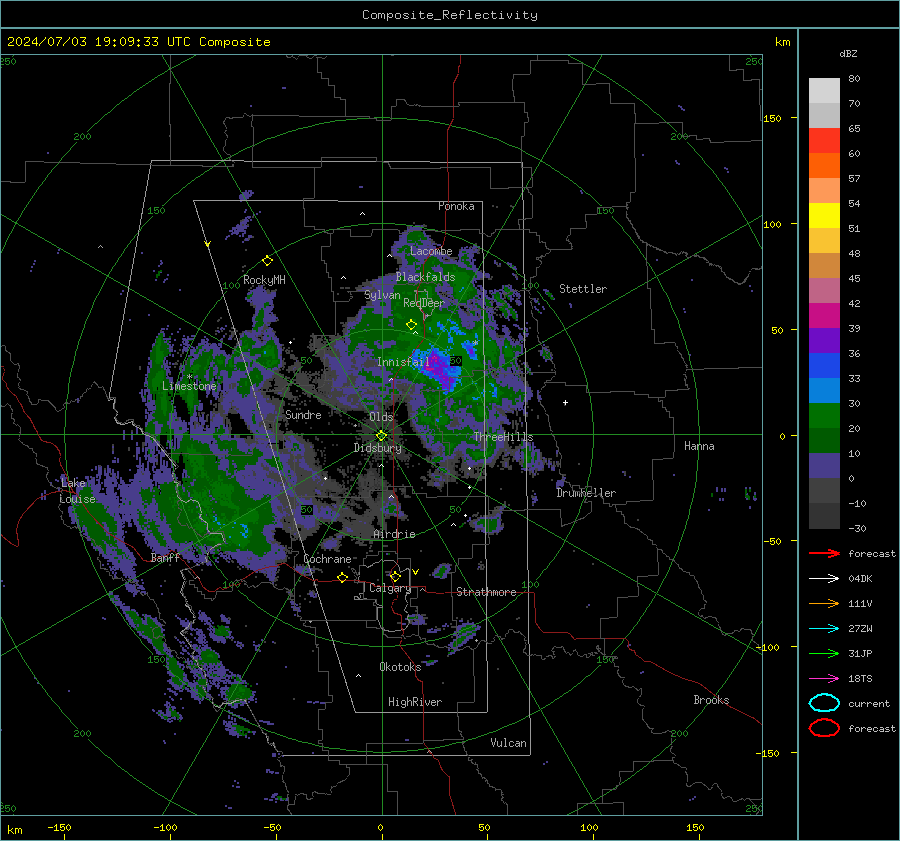The width and height of the screenshot is (900, 841).
Task: Click the HighRiver city label
Action: click(415, 702)
